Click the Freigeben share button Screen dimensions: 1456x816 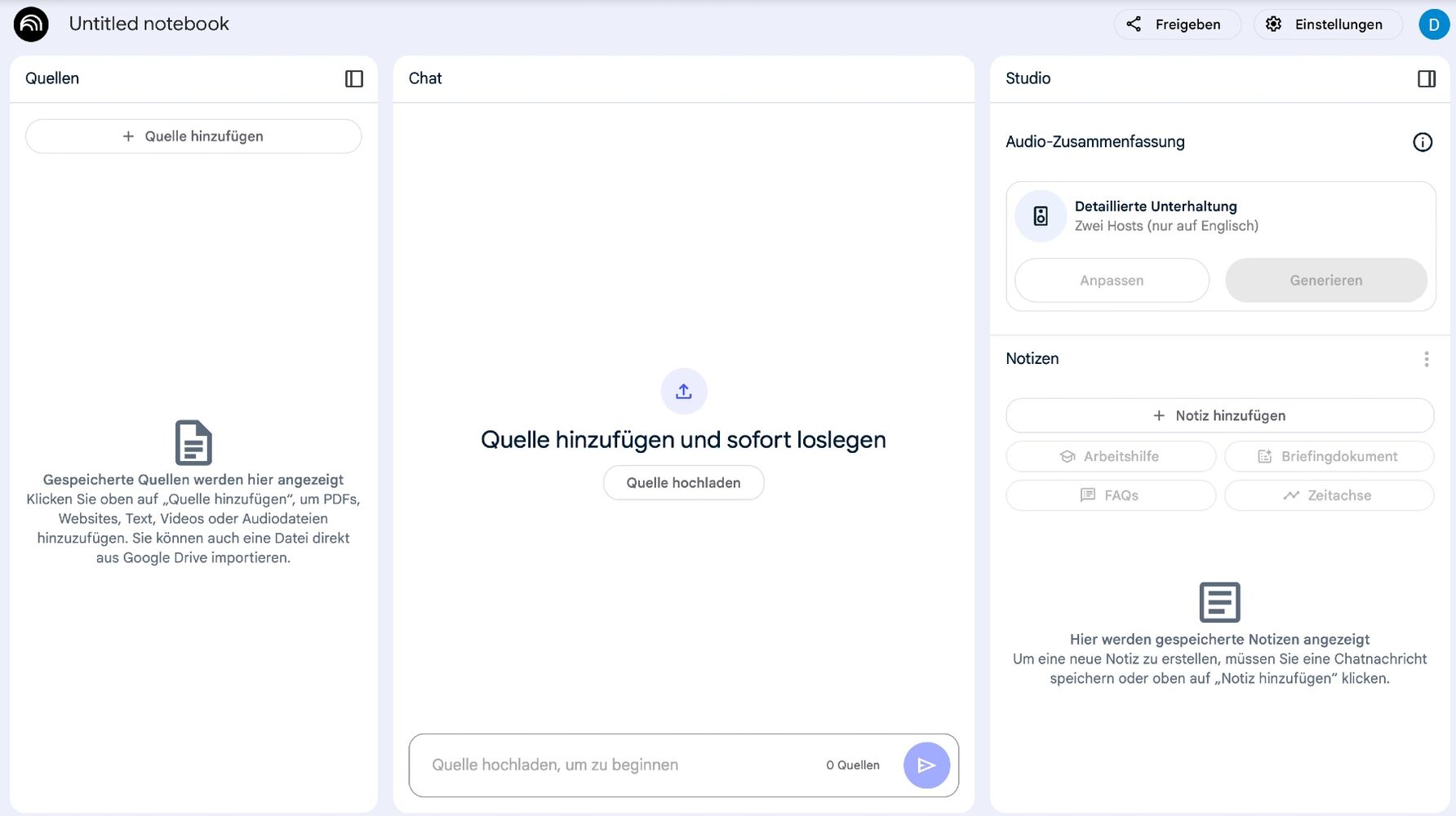(1176, 24)
